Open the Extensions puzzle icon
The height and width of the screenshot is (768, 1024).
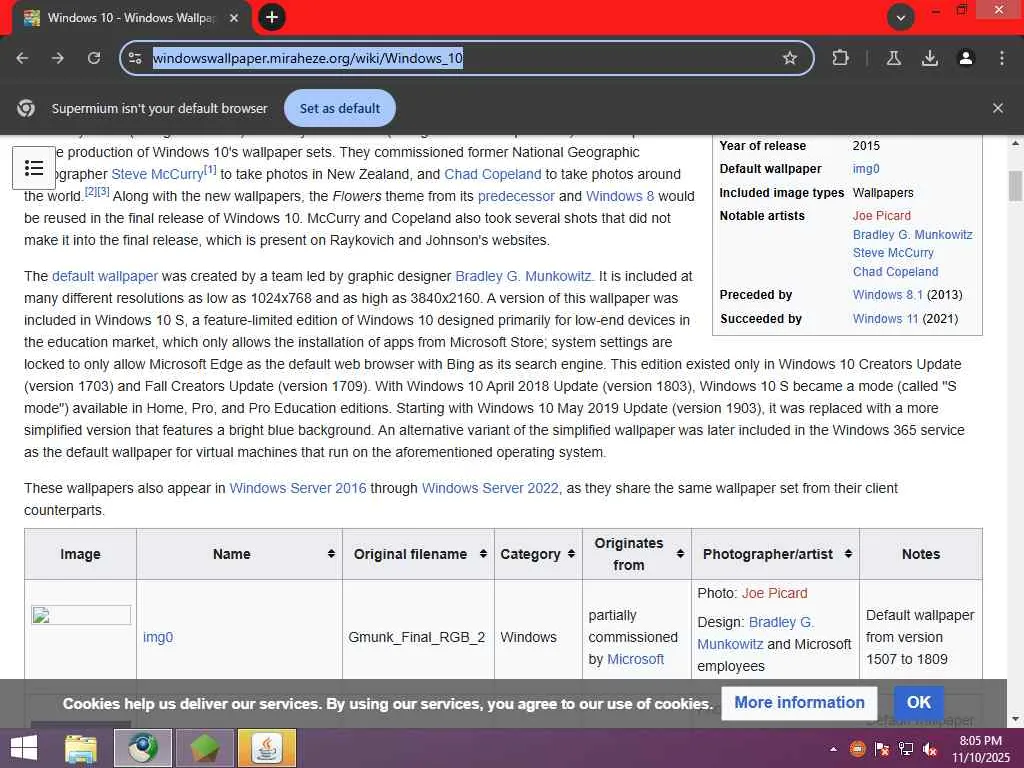click(840, 58)
